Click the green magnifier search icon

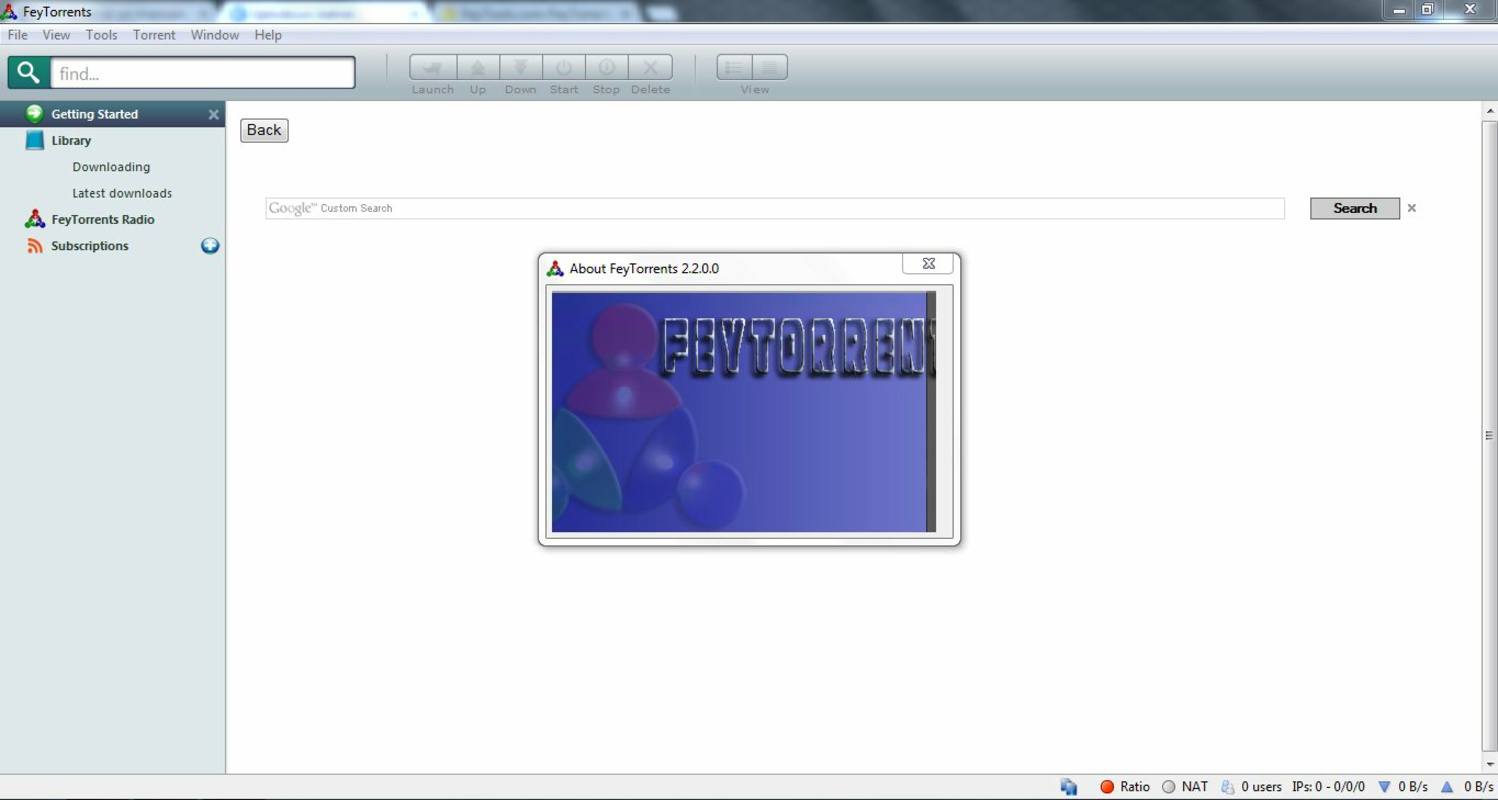[x=29, y=72]
